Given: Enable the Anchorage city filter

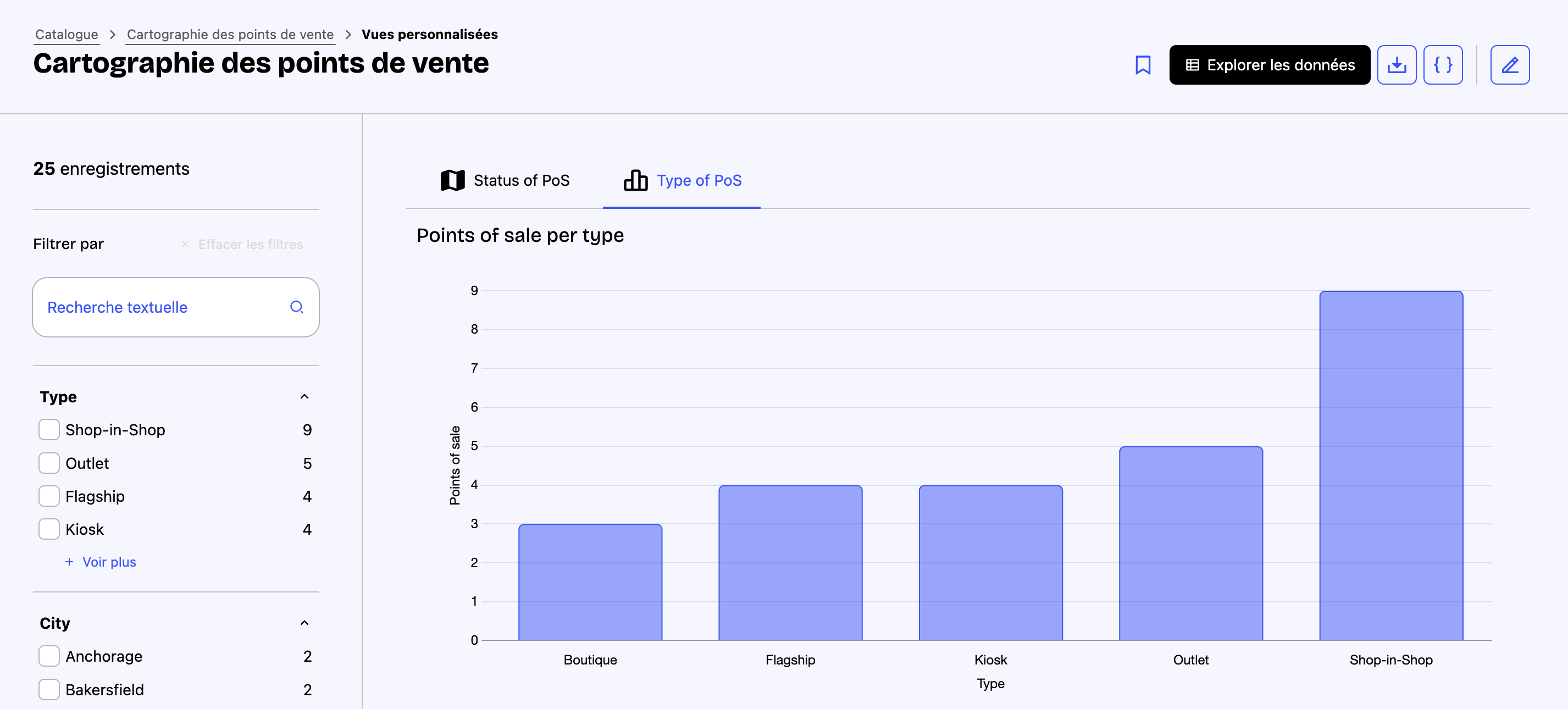Looking at the screenshot, I should [x=49, y=656].
